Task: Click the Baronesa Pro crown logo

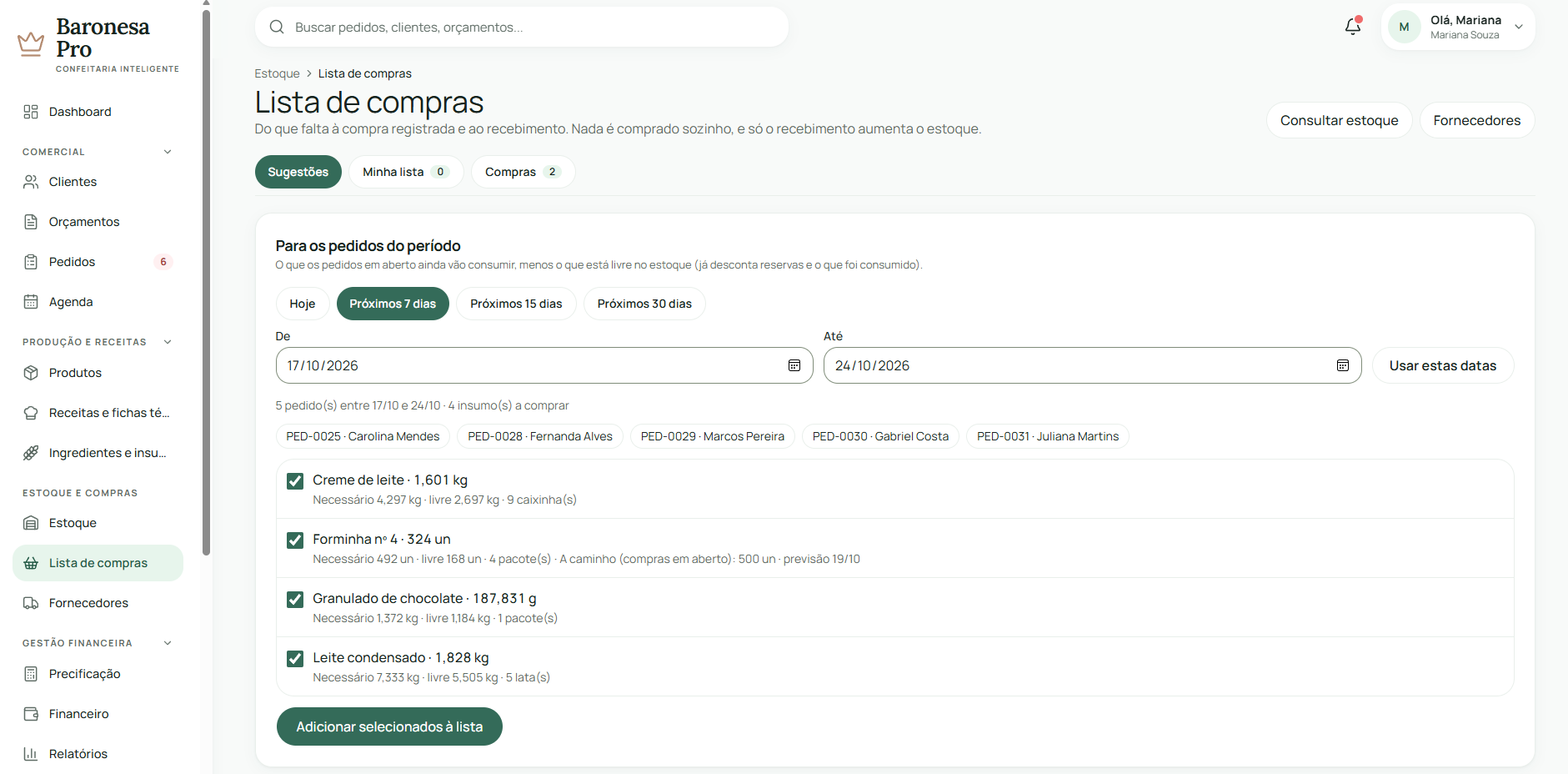Action: (31, 43)
